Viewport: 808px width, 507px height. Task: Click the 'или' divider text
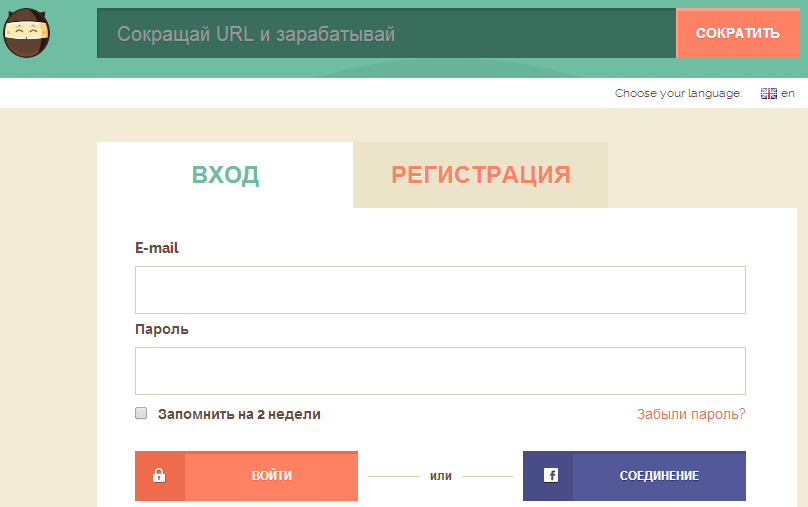click(x=440, y=476)
